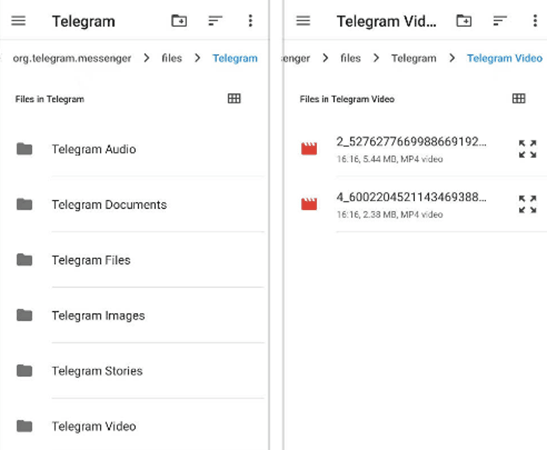Switch to grid view in Files in Telegram Video
The height and width of the screenshot is (450, 547).
point(519,99)
